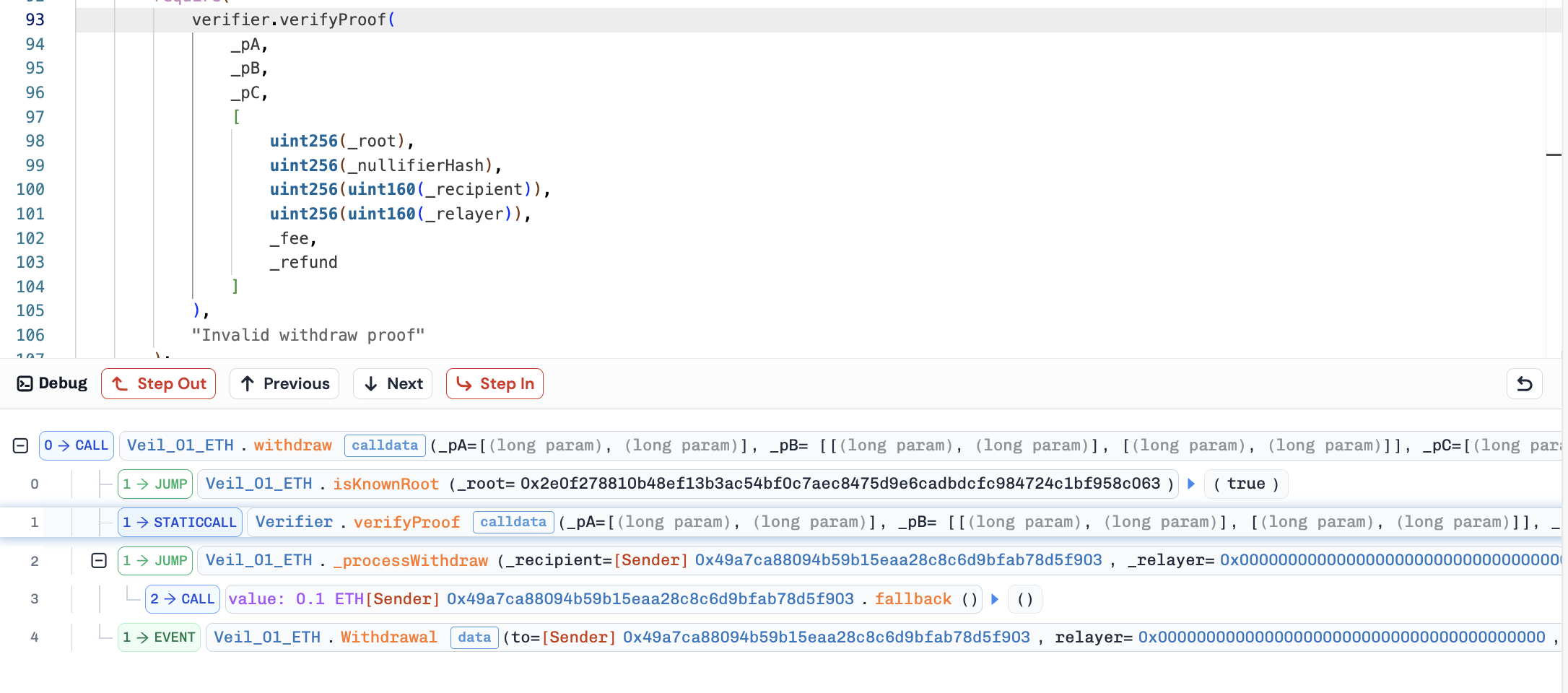Click the 2 → CALL badge
Screen dimensions: 1568x693
[182, 599]
